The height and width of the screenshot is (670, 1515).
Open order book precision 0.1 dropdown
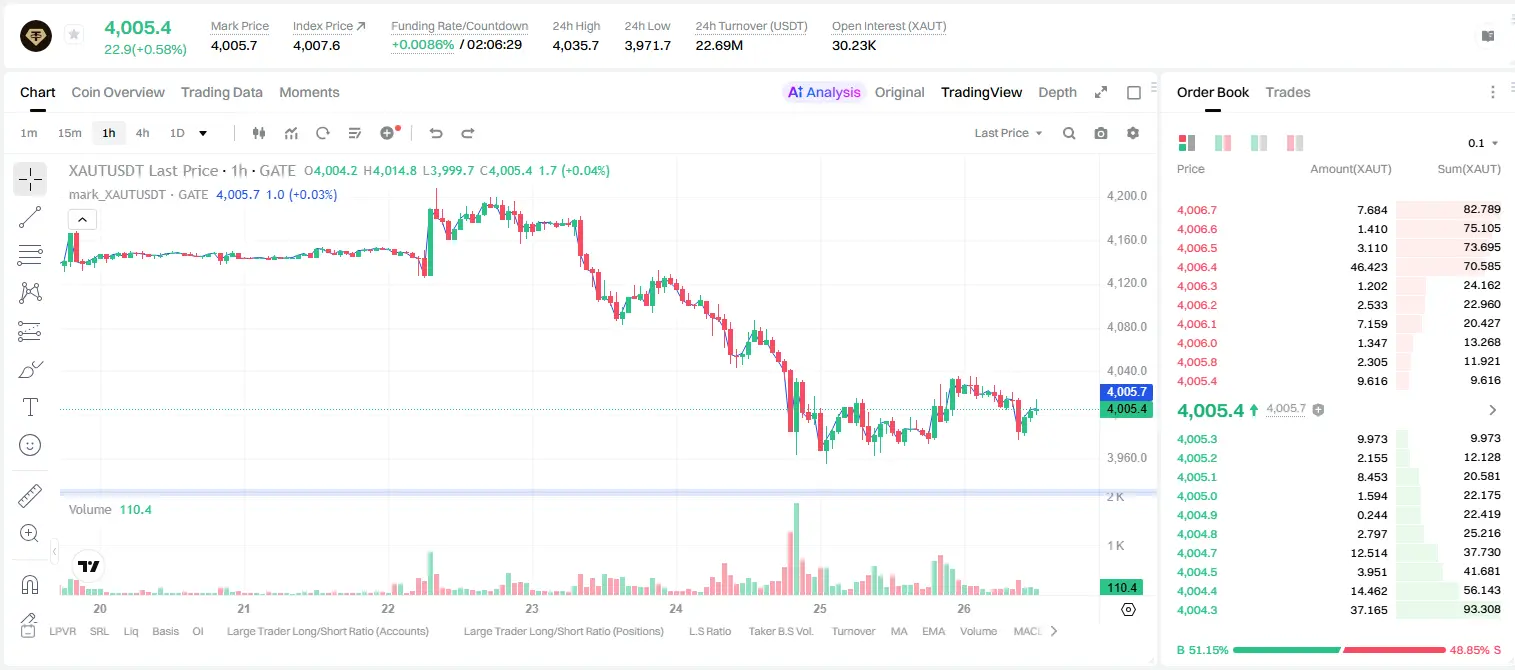(x=1483, y=143)
